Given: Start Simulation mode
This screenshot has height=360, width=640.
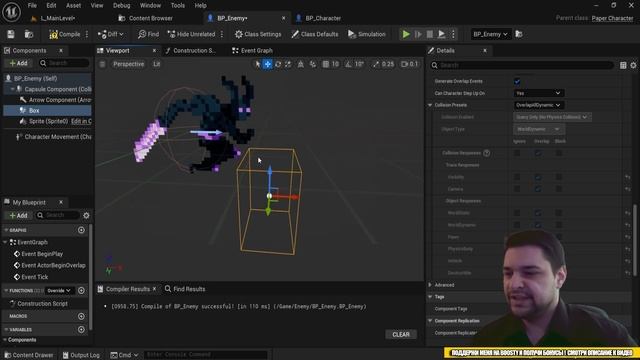Looking at the screenshot, I should [366, 34].
